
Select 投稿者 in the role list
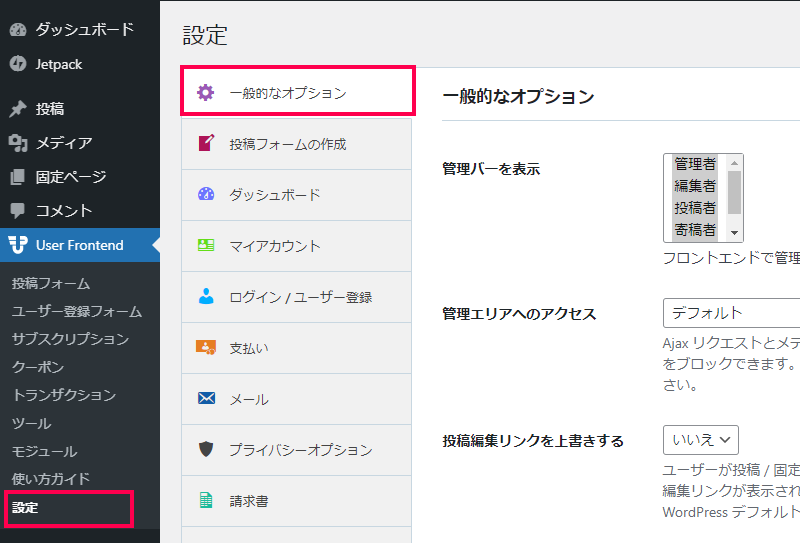point(695,208)
